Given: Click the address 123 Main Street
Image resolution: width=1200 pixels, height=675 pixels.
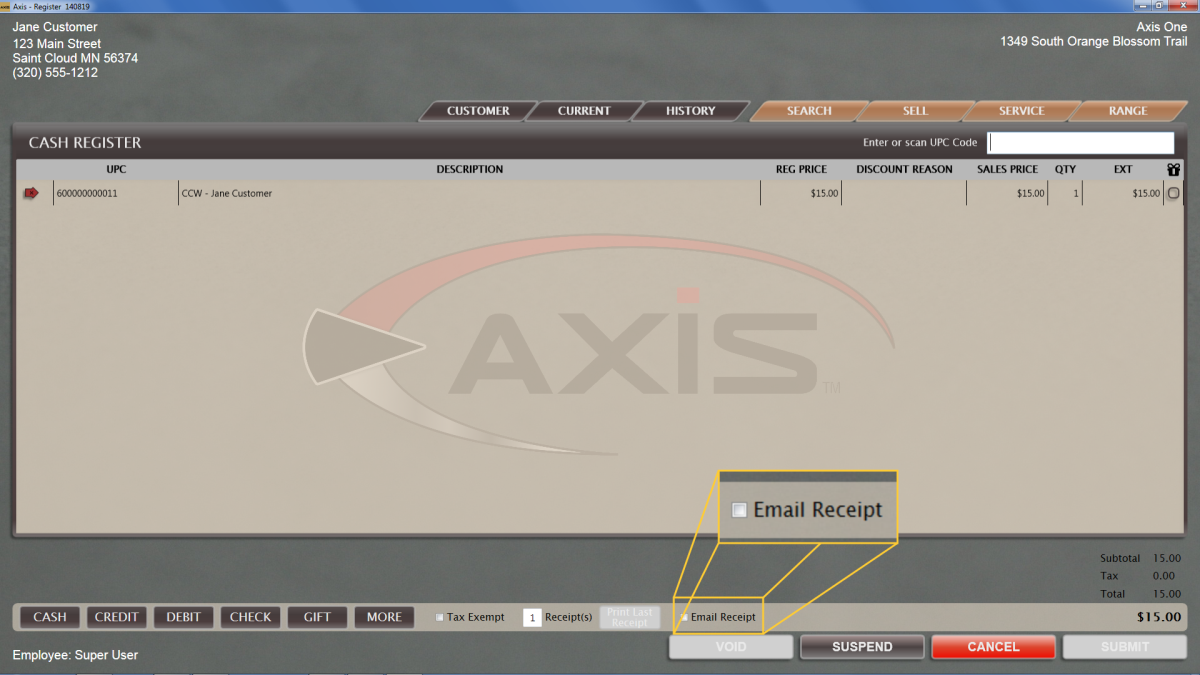Looking at the screenshot, I should [57, 43].
